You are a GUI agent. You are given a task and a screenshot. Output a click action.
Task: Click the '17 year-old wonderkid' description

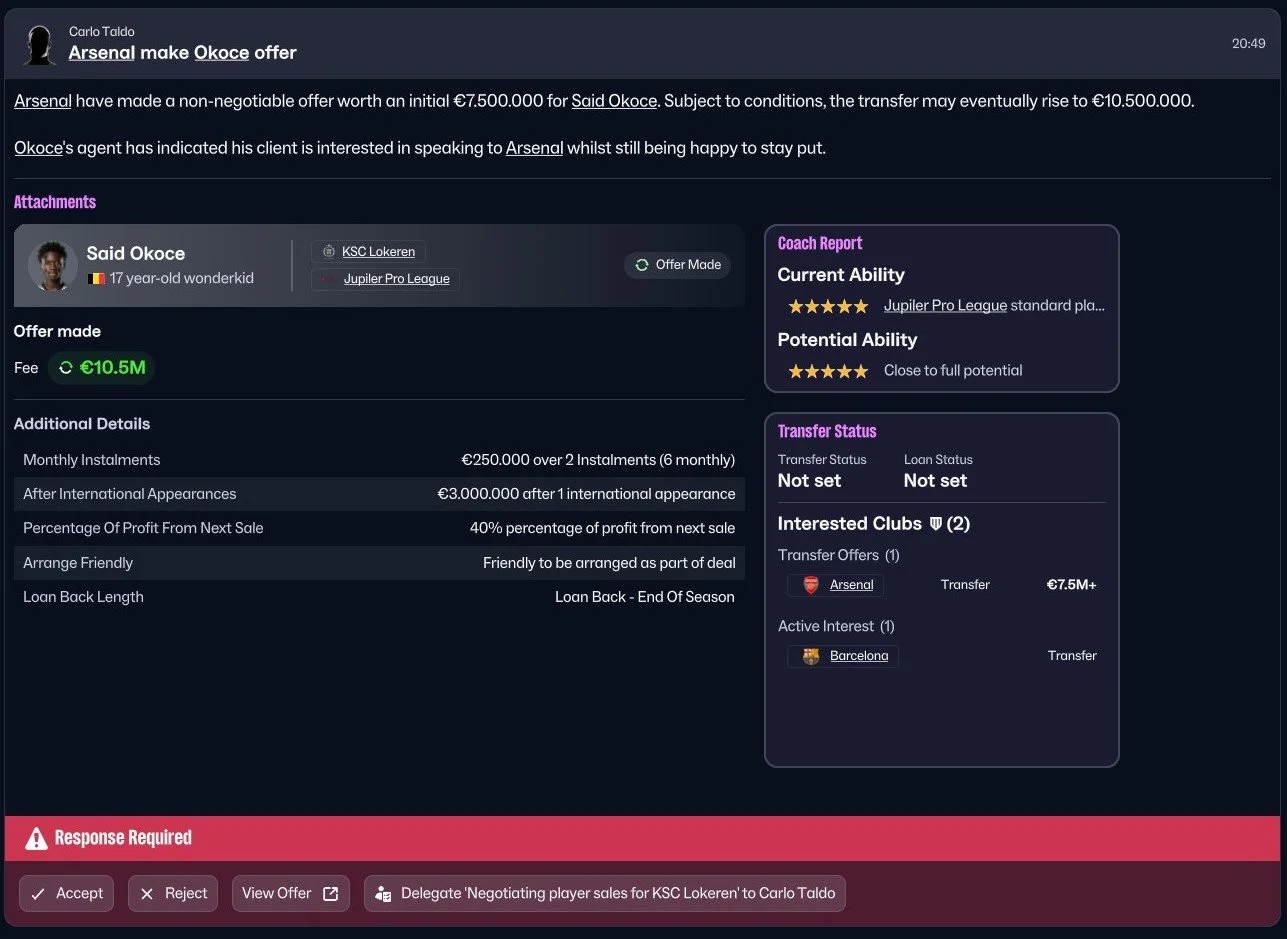coord(182,279)
